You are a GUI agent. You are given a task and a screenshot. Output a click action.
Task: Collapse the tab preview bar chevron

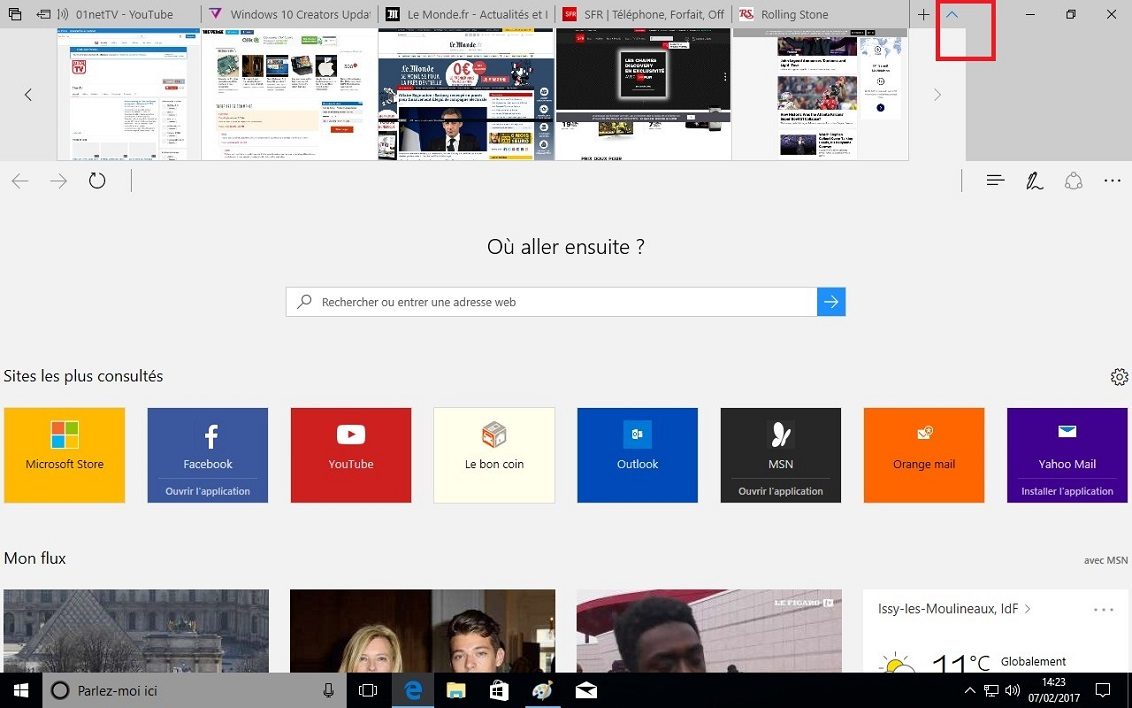tap(952, 15)
